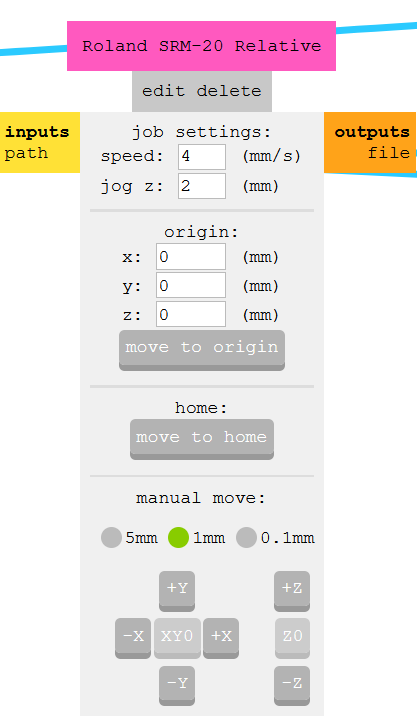The image size is (417, 716).
Task: Focus the jog z input field
Action: pyautogui.click(x=202, y=186)
